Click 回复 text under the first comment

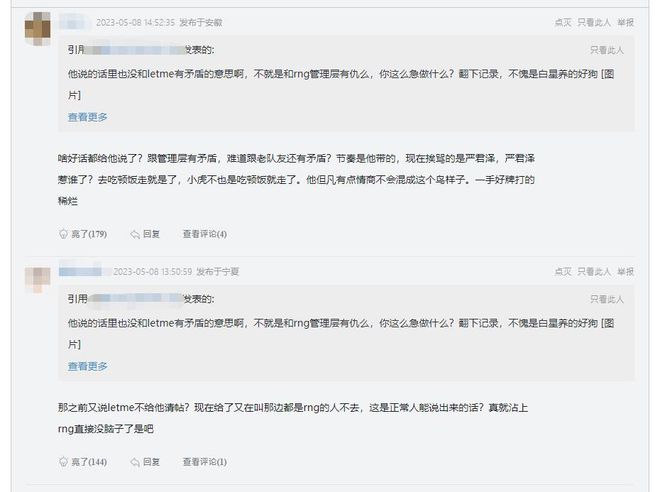(152, 234)
